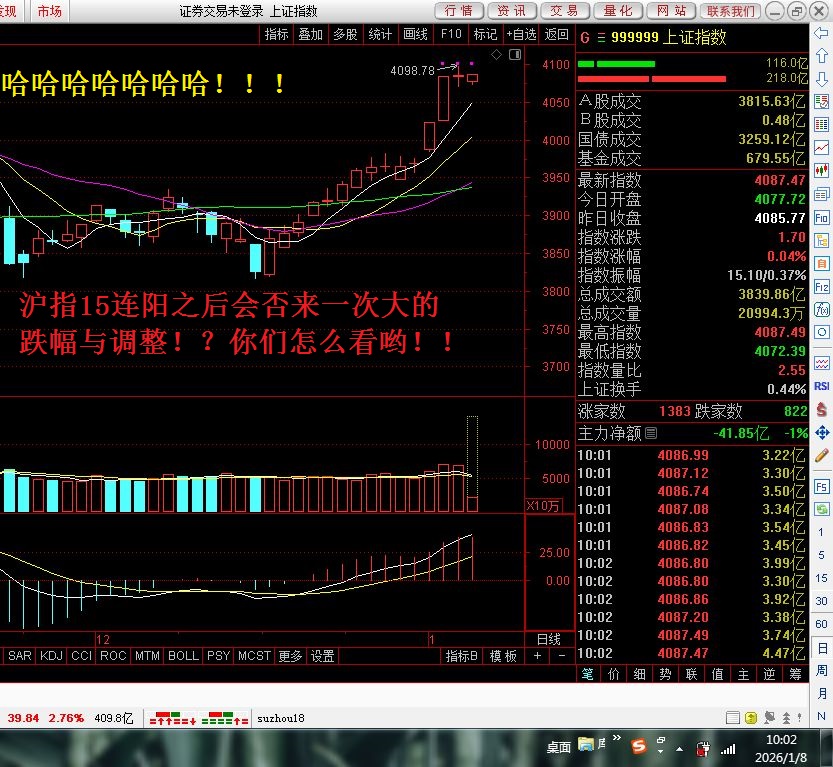Select the KDJ indicator tab

(52, 657)
